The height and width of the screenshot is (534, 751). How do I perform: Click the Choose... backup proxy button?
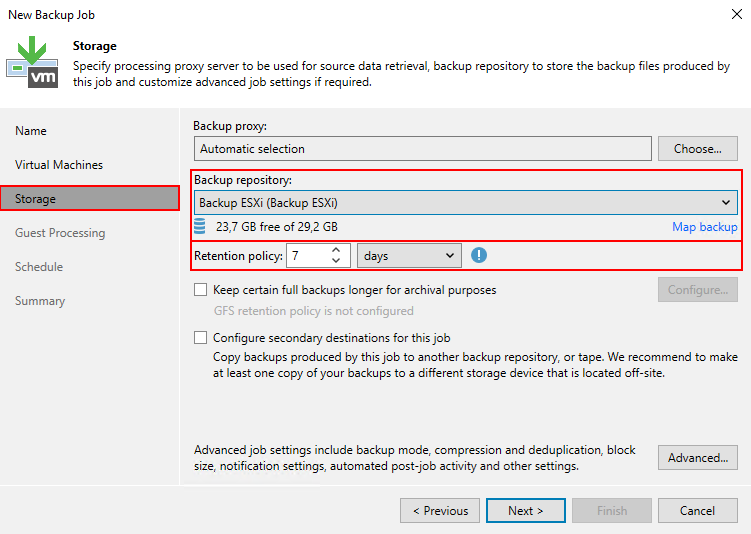click(697, 148)
